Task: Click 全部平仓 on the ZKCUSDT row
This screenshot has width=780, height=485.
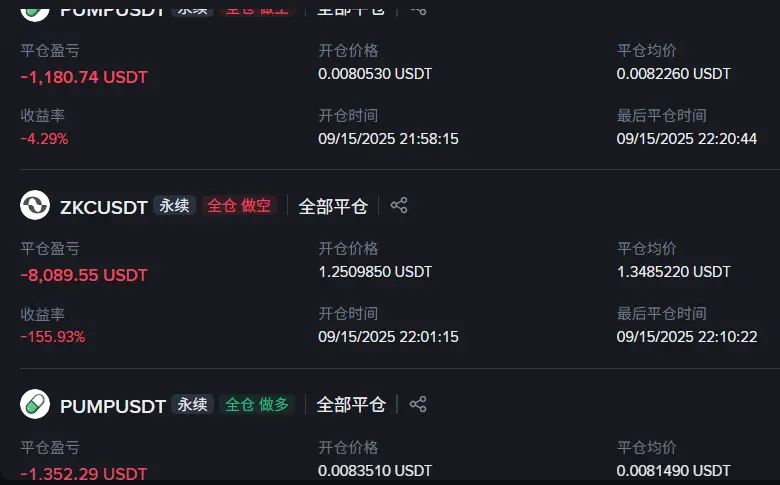Action: point(333,206)
